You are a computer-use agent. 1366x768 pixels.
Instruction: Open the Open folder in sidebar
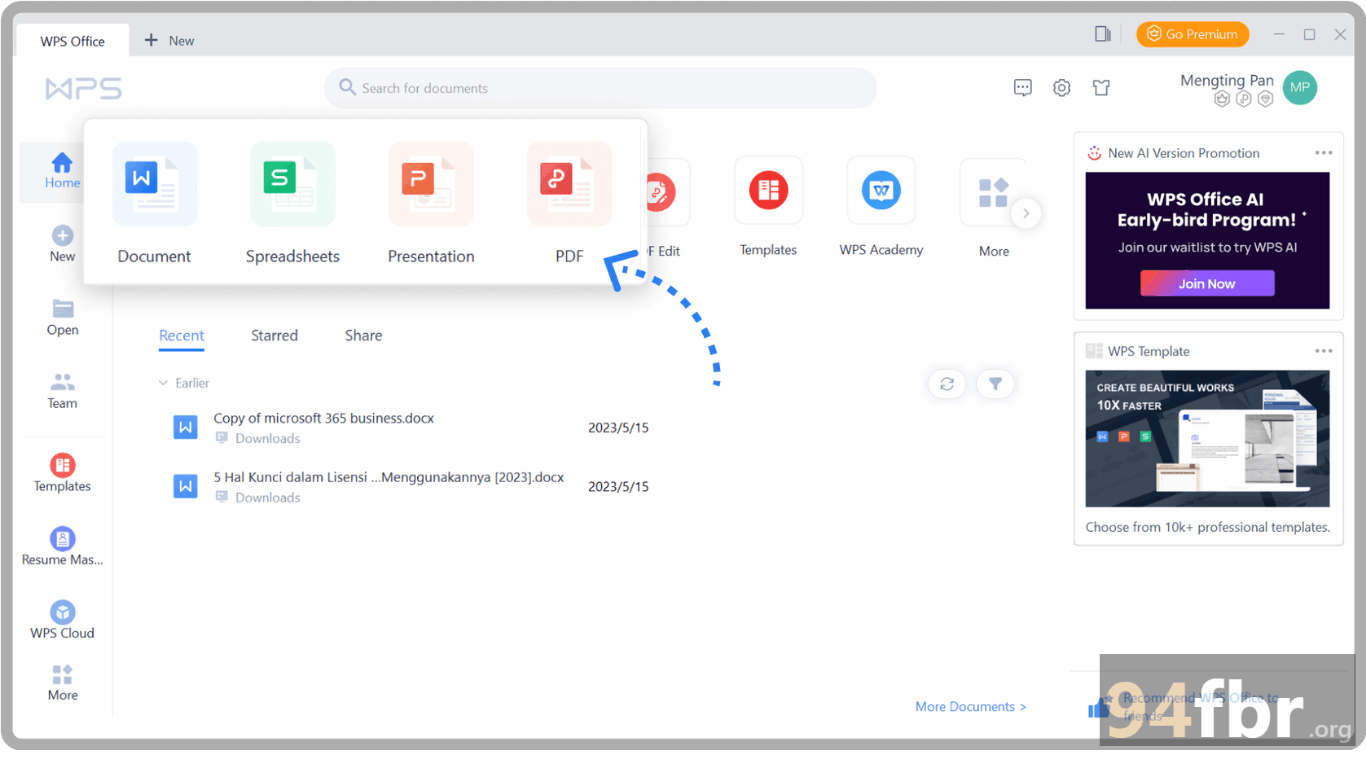point(62,317)
